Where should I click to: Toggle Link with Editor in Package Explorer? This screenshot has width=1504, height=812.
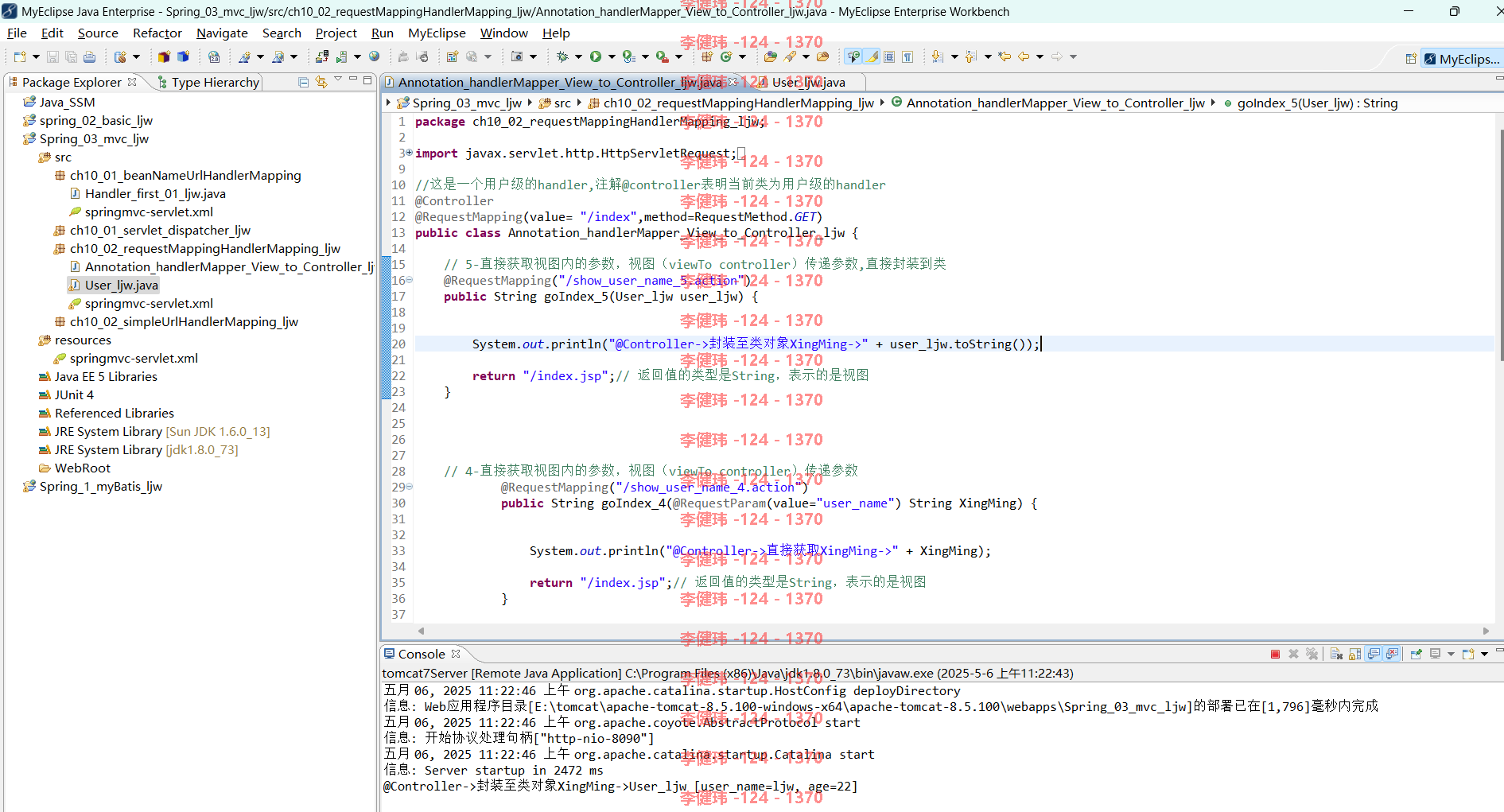click(321, 82)
